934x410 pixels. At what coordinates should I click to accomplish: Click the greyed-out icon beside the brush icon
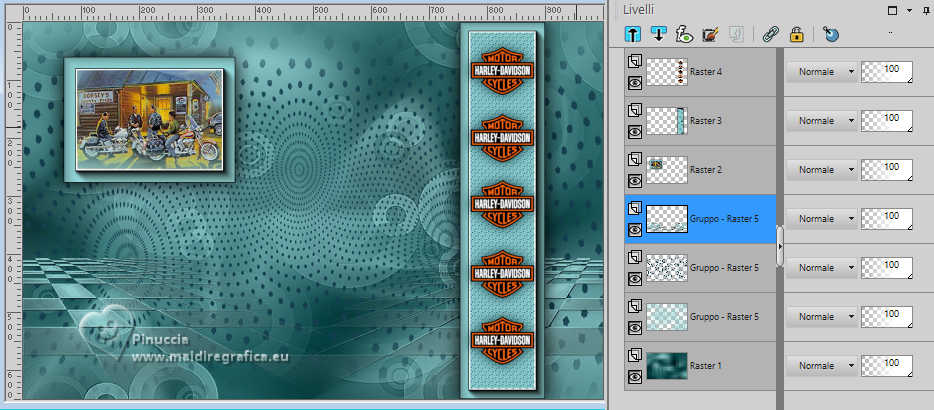(736, 35)
